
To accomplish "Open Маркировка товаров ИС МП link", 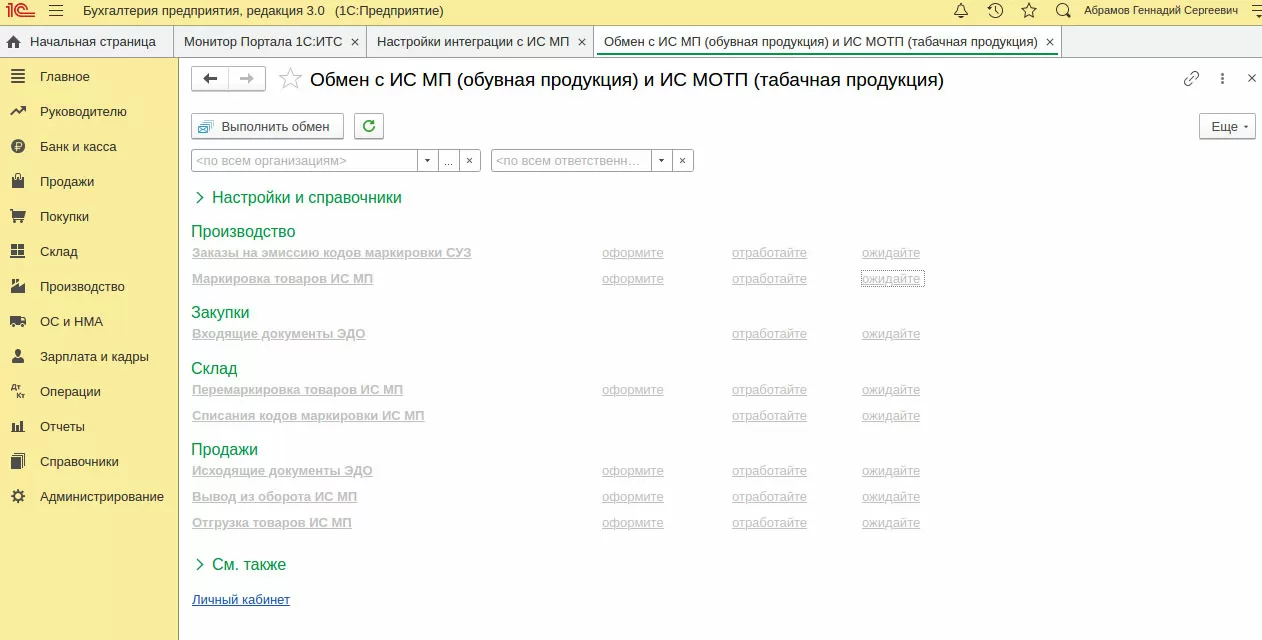I will pos(282,279).
